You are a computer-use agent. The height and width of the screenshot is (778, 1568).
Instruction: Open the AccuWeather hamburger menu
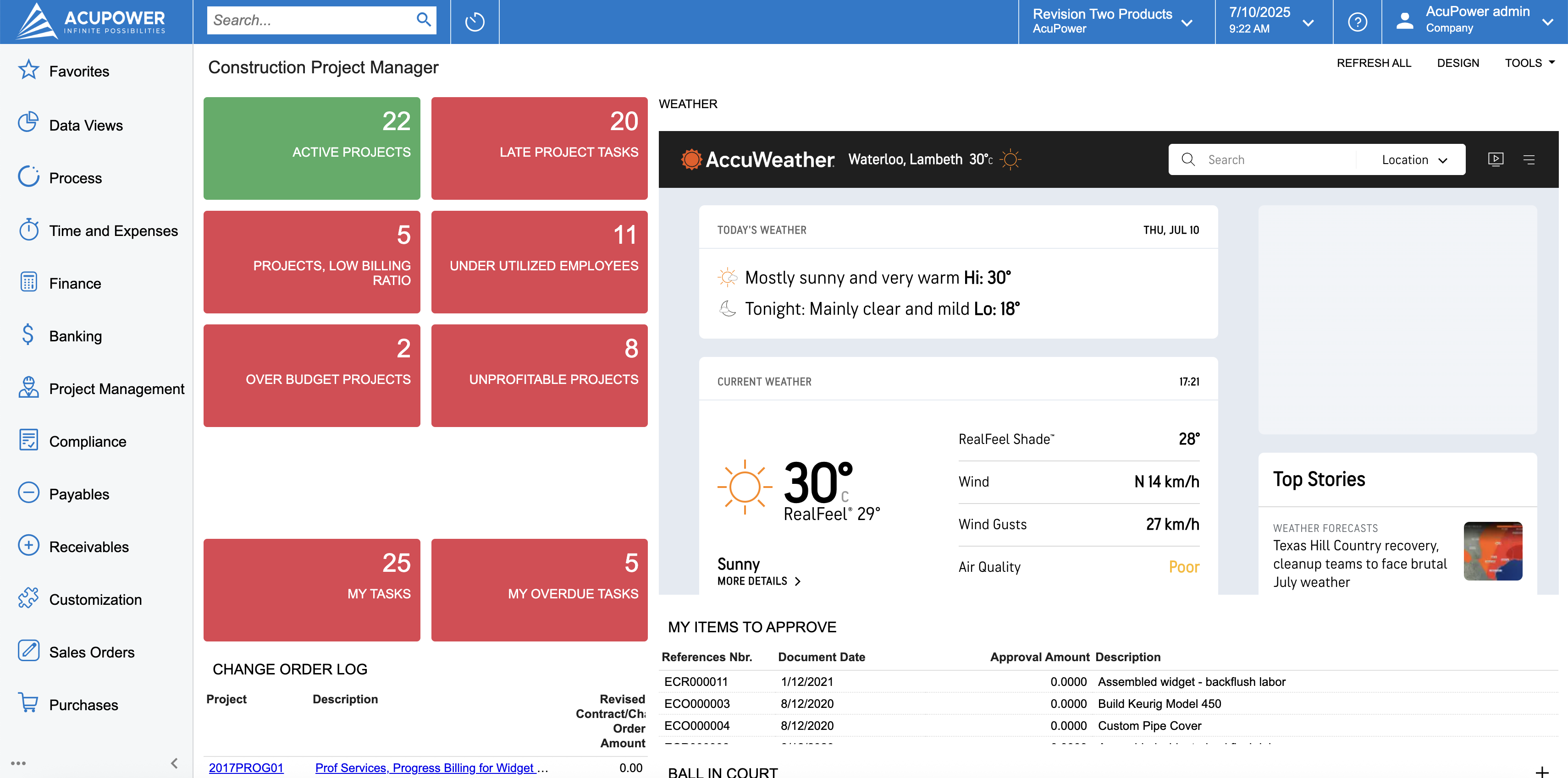1529,159
